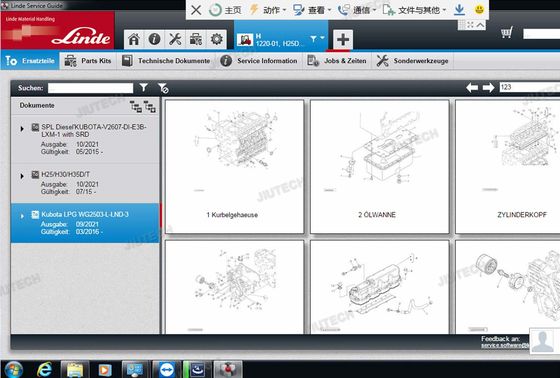Open the shopping cart icon

(507, 33)
